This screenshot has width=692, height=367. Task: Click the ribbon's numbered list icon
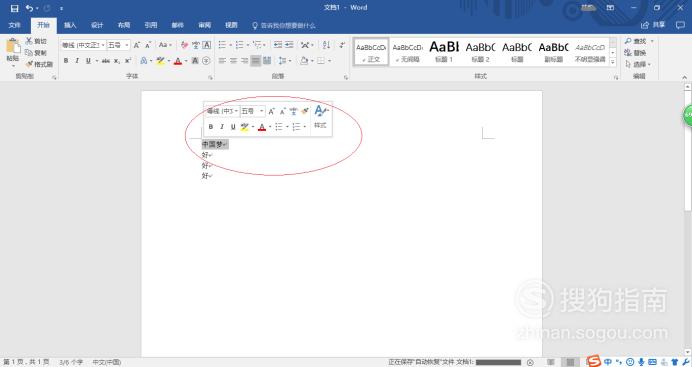coord(239,45)
